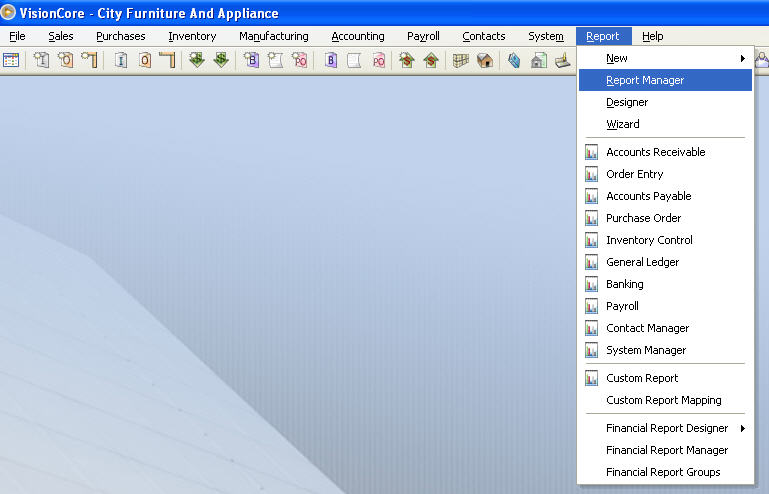Open the Payroll menu in the menu bar
This screenshot has width=769, height=494.
[x=423, y=36]
